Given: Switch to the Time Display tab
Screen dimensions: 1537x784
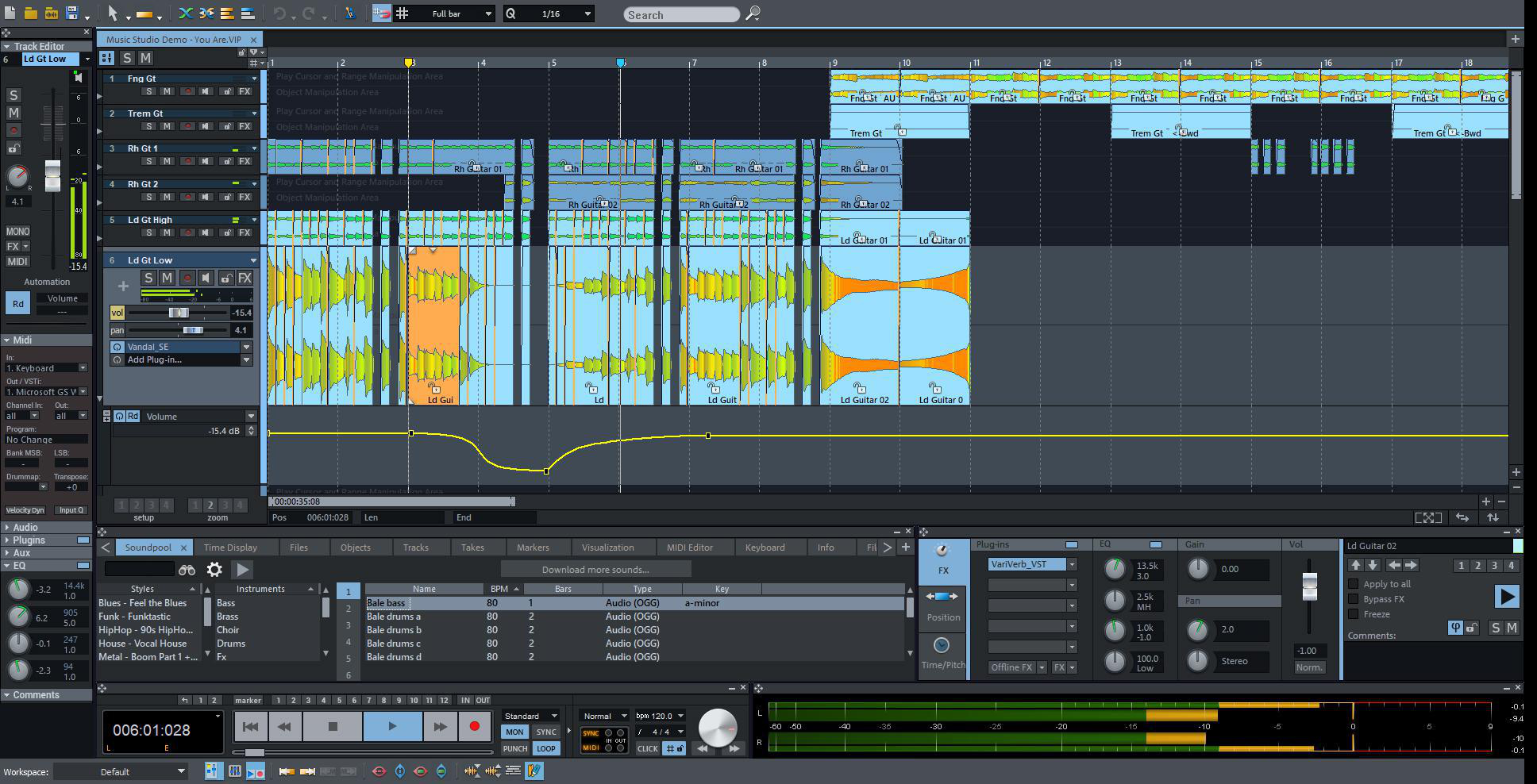Looking at the screenshot, I should click(x=230, y=547).
